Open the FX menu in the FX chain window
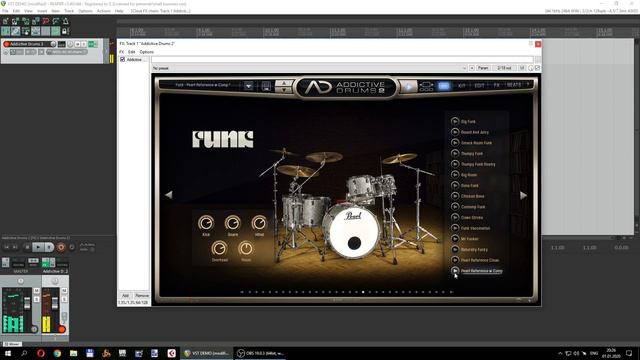 point(121,52)
